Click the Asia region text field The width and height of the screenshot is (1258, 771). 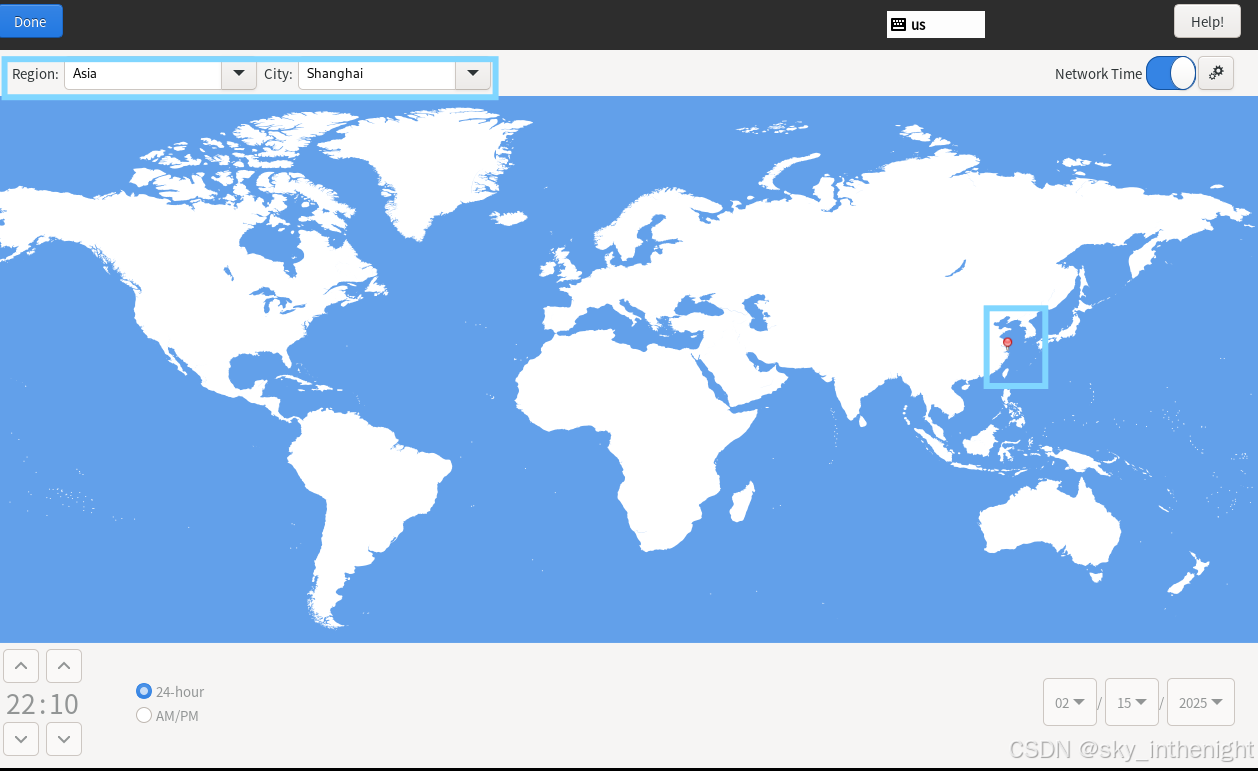point(143,74)
